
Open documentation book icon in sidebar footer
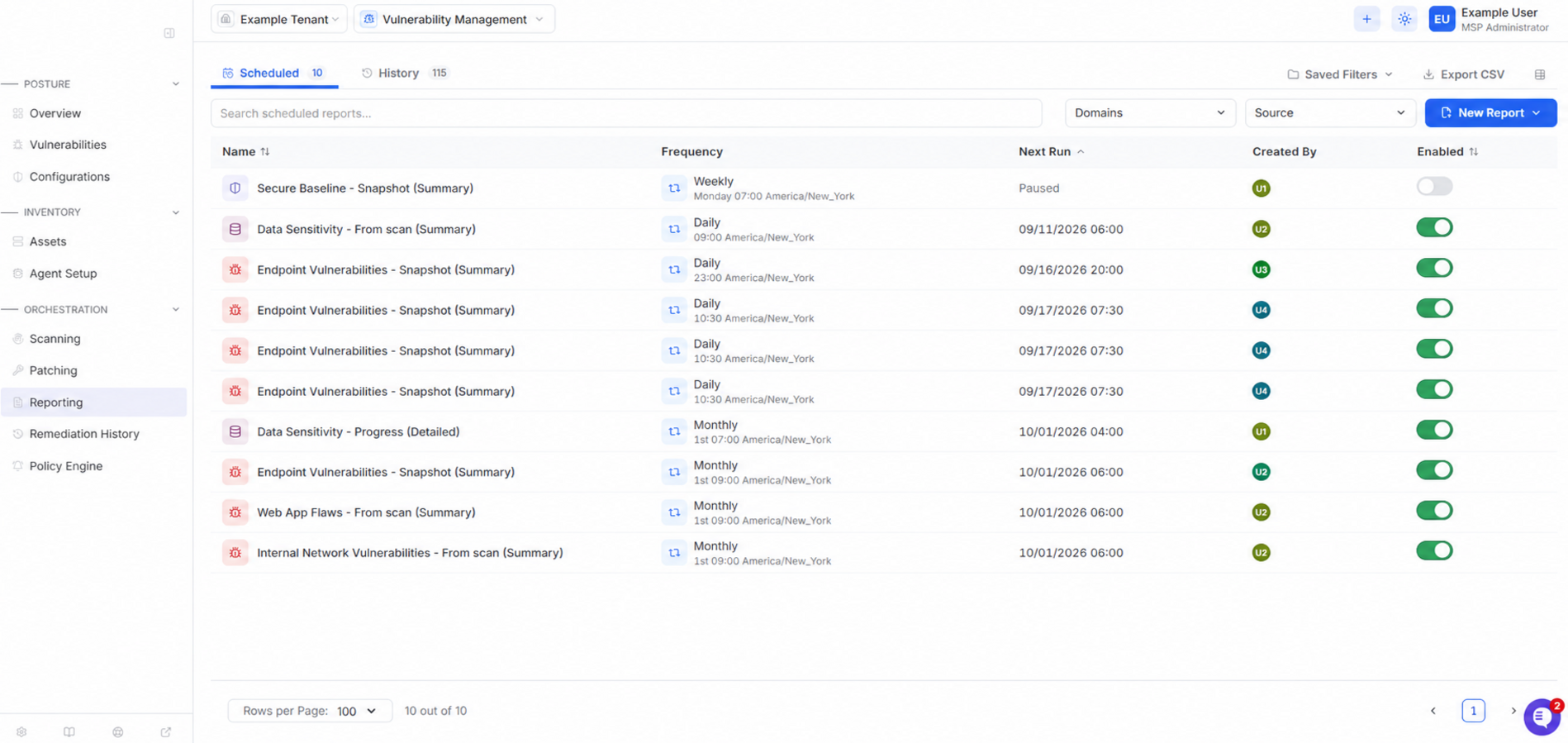click(69, 732)
